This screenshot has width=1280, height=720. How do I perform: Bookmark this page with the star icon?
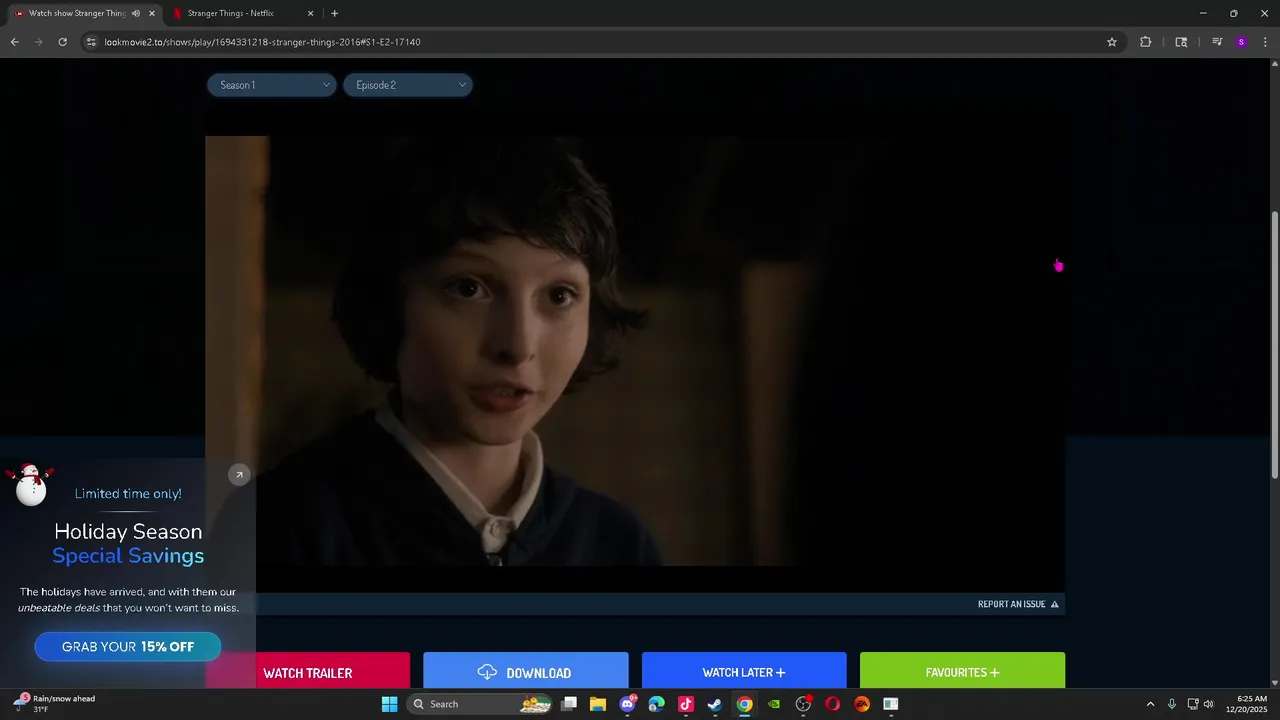click(1111, 42)
